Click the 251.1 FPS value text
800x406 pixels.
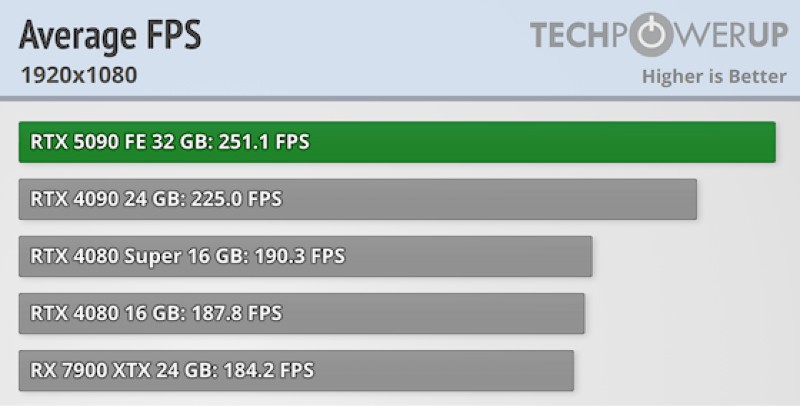tap(264, 142)
